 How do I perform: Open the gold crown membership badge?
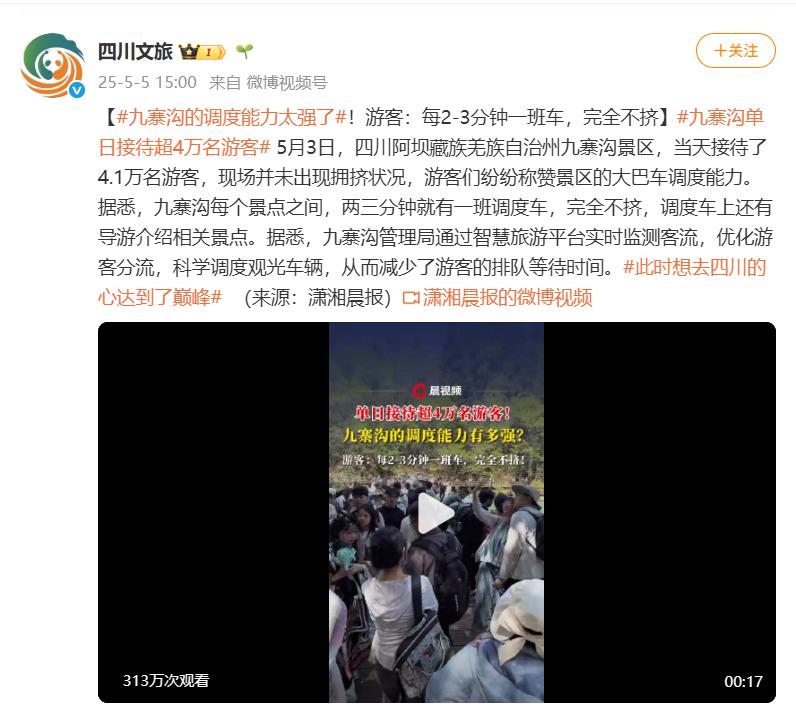(x=202, y=52)
